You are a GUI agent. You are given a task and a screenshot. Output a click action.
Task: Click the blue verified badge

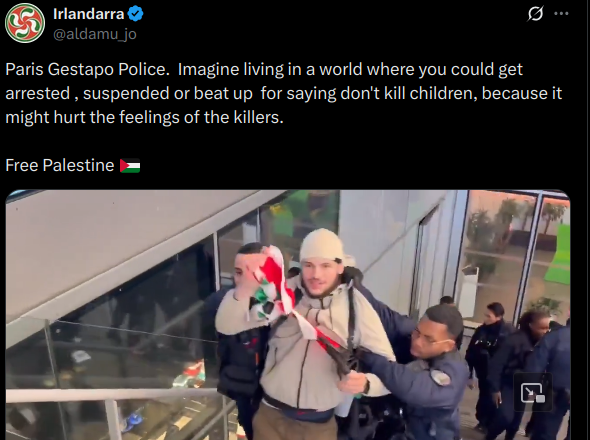[135, 14]
